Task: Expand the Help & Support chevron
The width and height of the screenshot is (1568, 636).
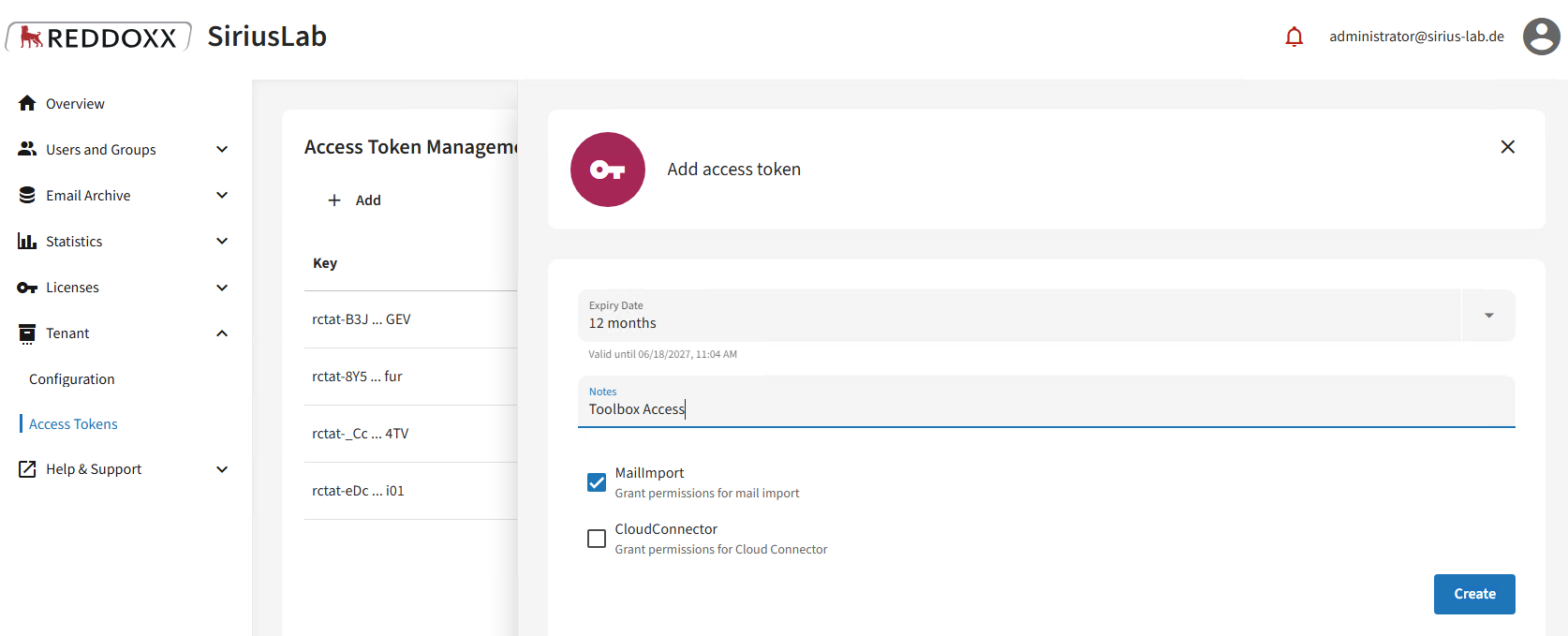Action: coord(222,469)
